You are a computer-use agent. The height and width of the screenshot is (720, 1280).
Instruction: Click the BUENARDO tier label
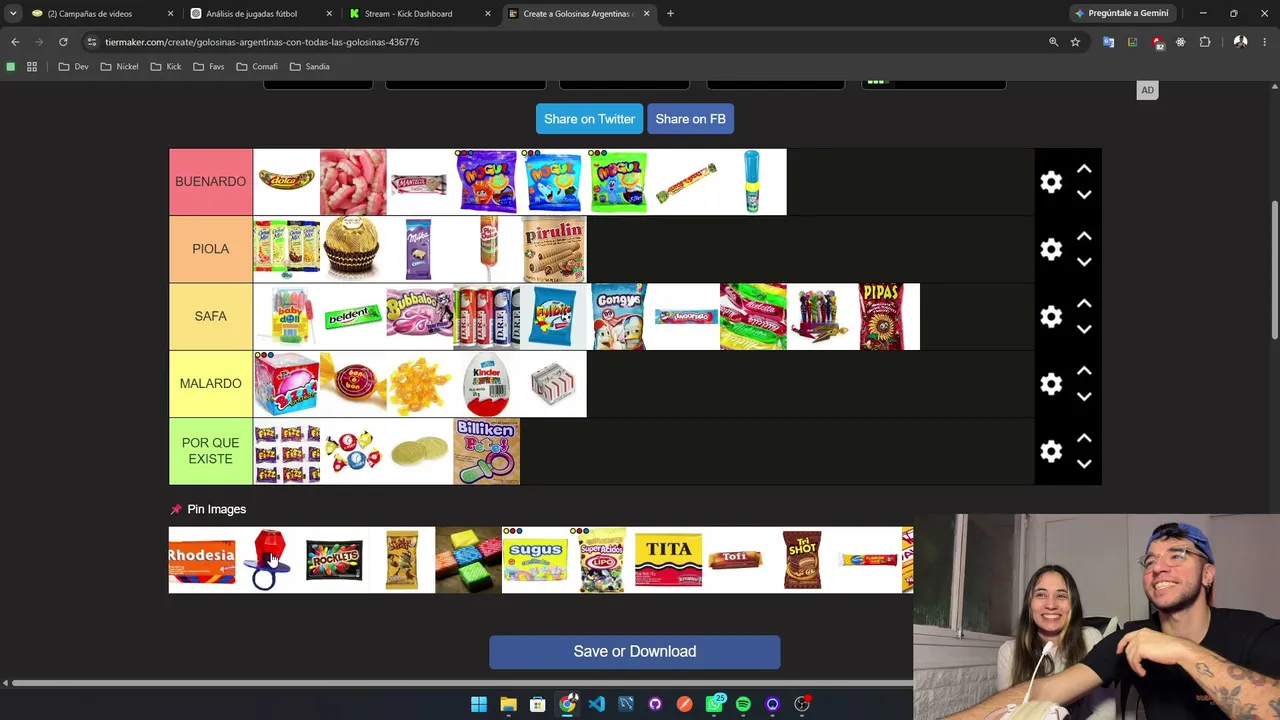[210, 182]
